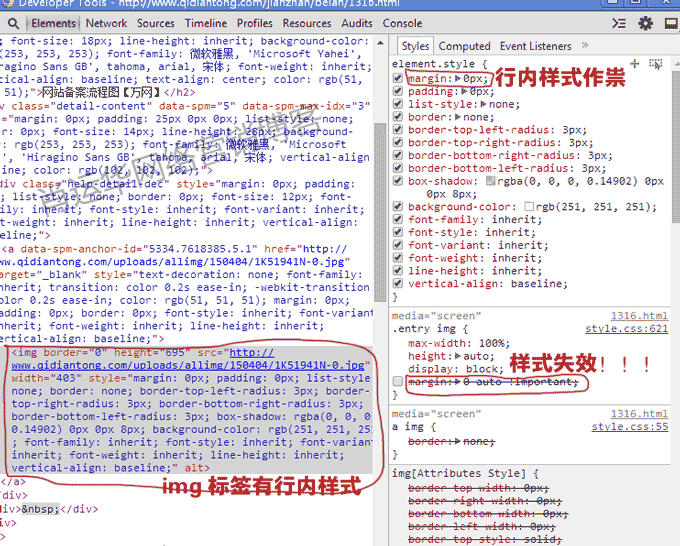Open style.css:55 source link
Screen dimensions: 680x546
(630, 427)
